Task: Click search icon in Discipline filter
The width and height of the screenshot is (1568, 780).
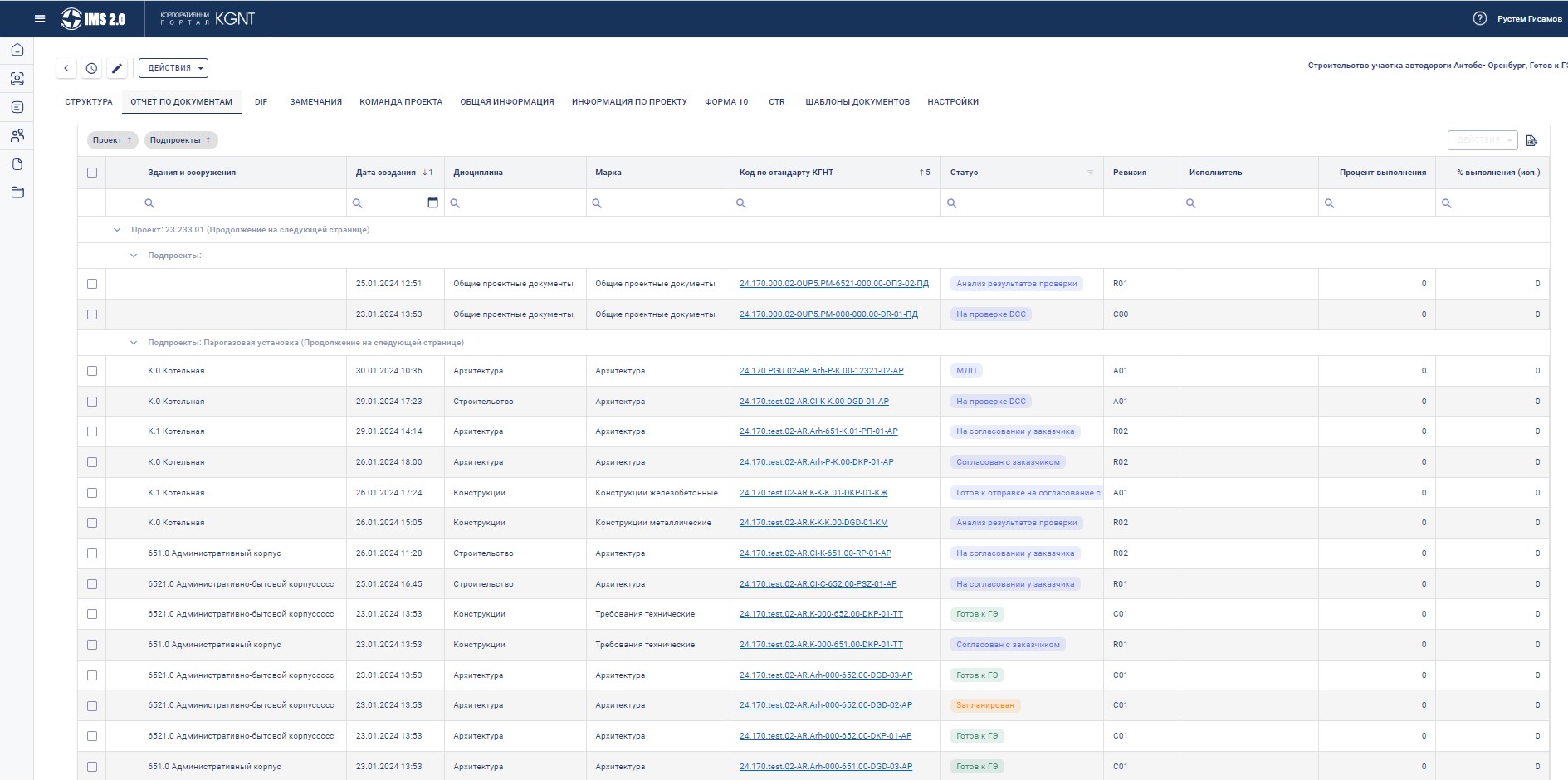Action: point(455,203)
